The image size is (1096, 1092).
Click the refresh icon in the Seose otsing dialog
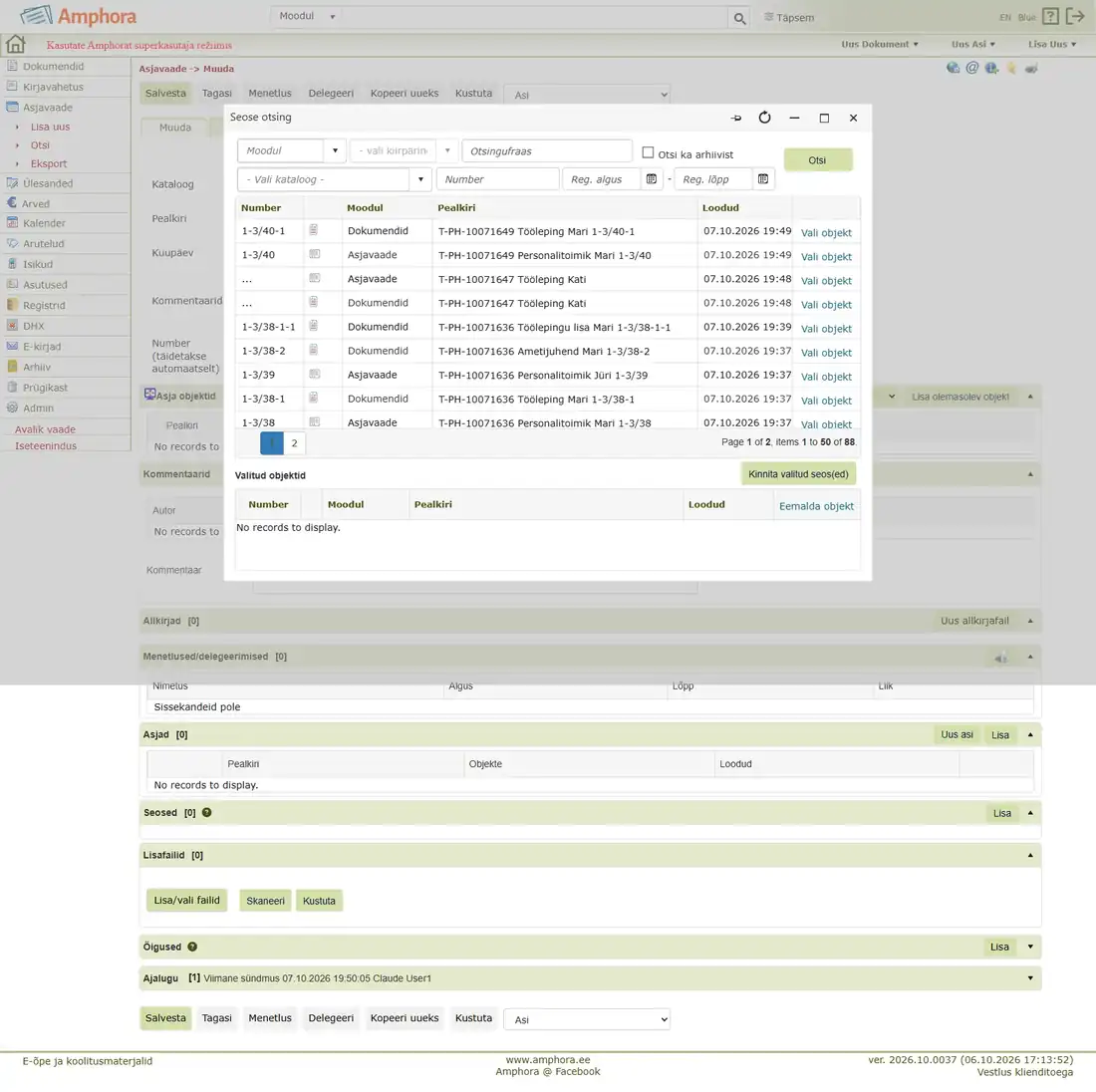pos(764,118)
